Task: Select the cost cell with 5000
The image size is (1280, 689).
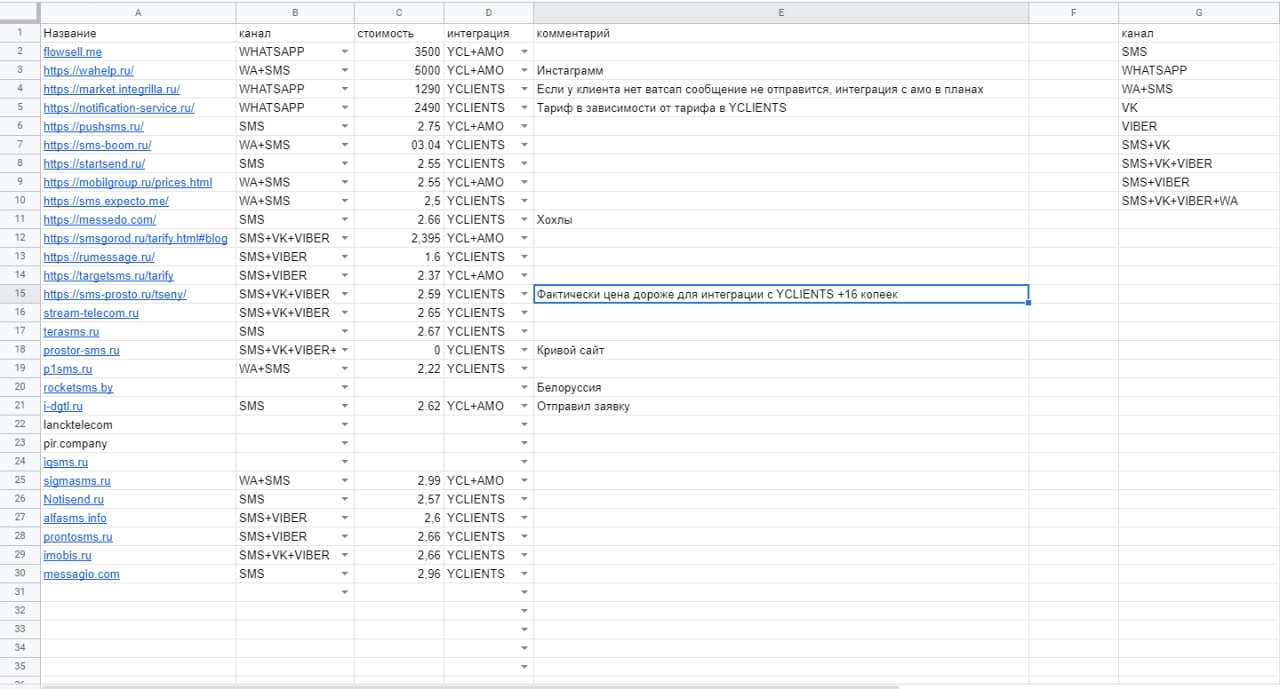Action: pyautogui.click(x=399, y=71)
